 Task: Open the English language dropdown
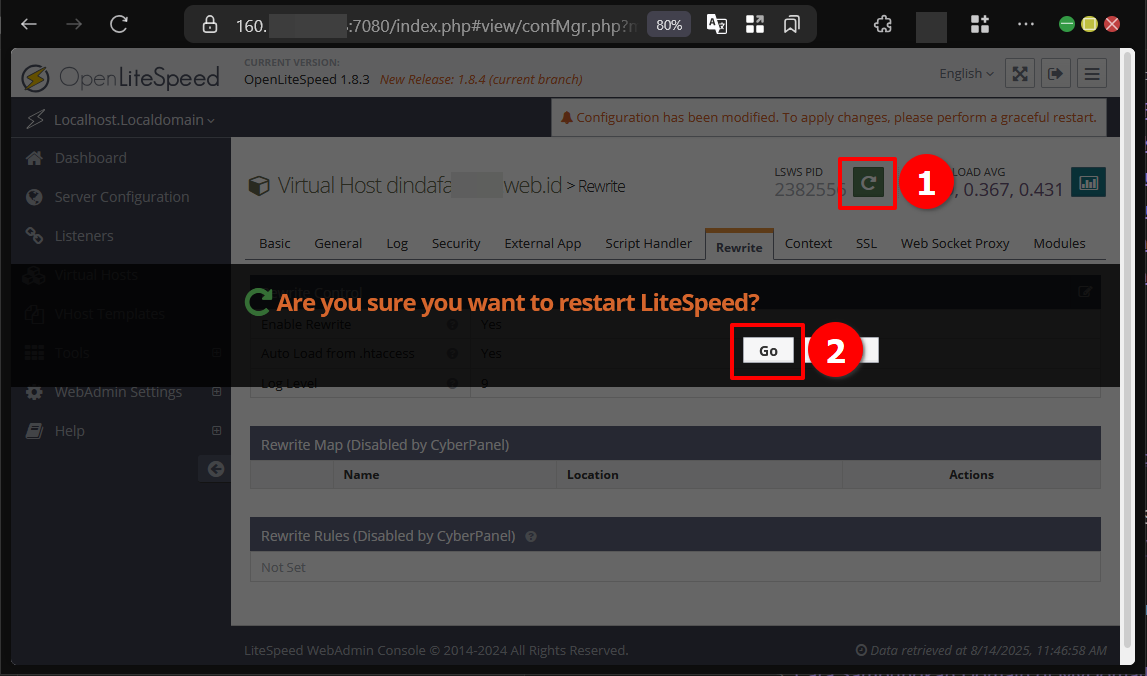966,73
